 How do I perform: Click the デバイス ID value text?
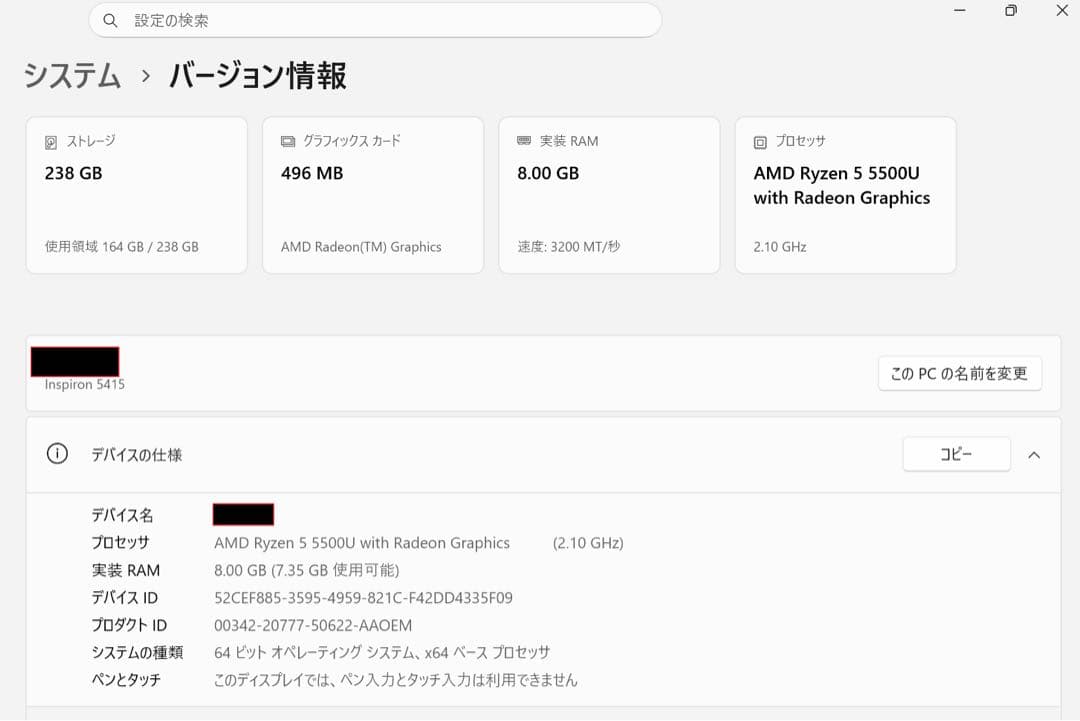click(363, 598)
